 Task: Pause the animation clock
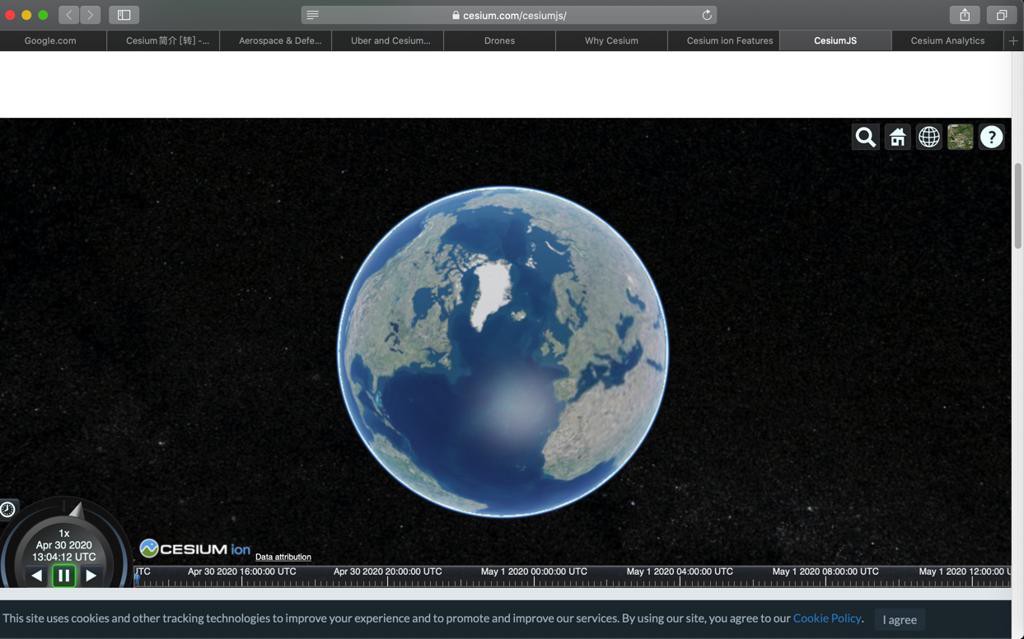click(64, 576)
